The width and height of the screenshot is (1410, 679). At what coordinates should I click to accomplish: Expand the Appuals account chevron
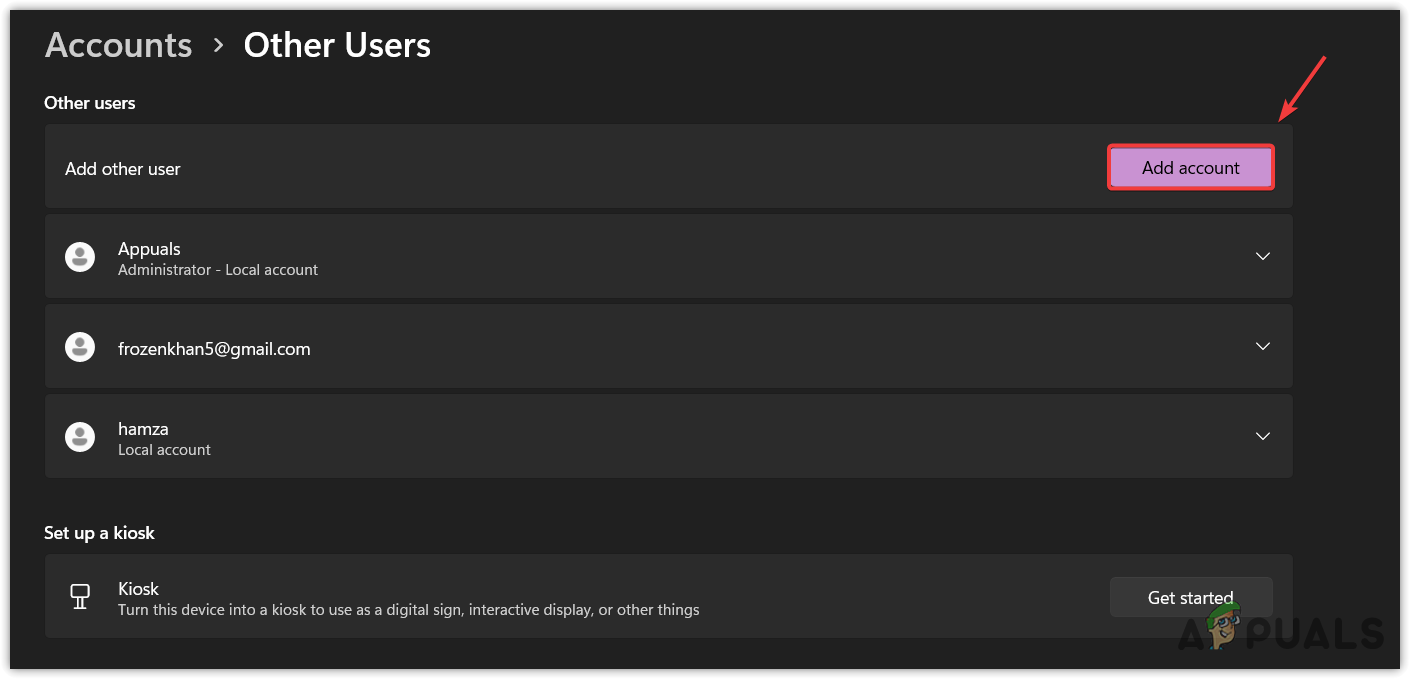coord(1263,256)
